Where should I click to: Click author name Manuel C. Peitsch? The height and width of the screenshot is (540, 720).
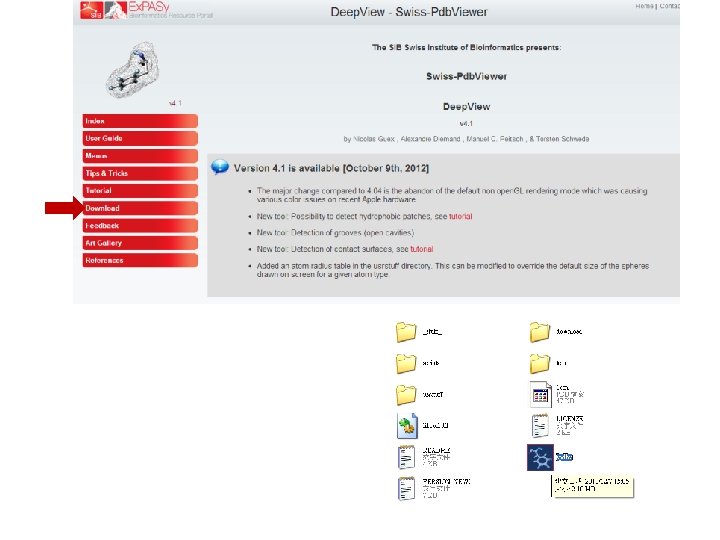pyautogui.click(x=495, y=139)
